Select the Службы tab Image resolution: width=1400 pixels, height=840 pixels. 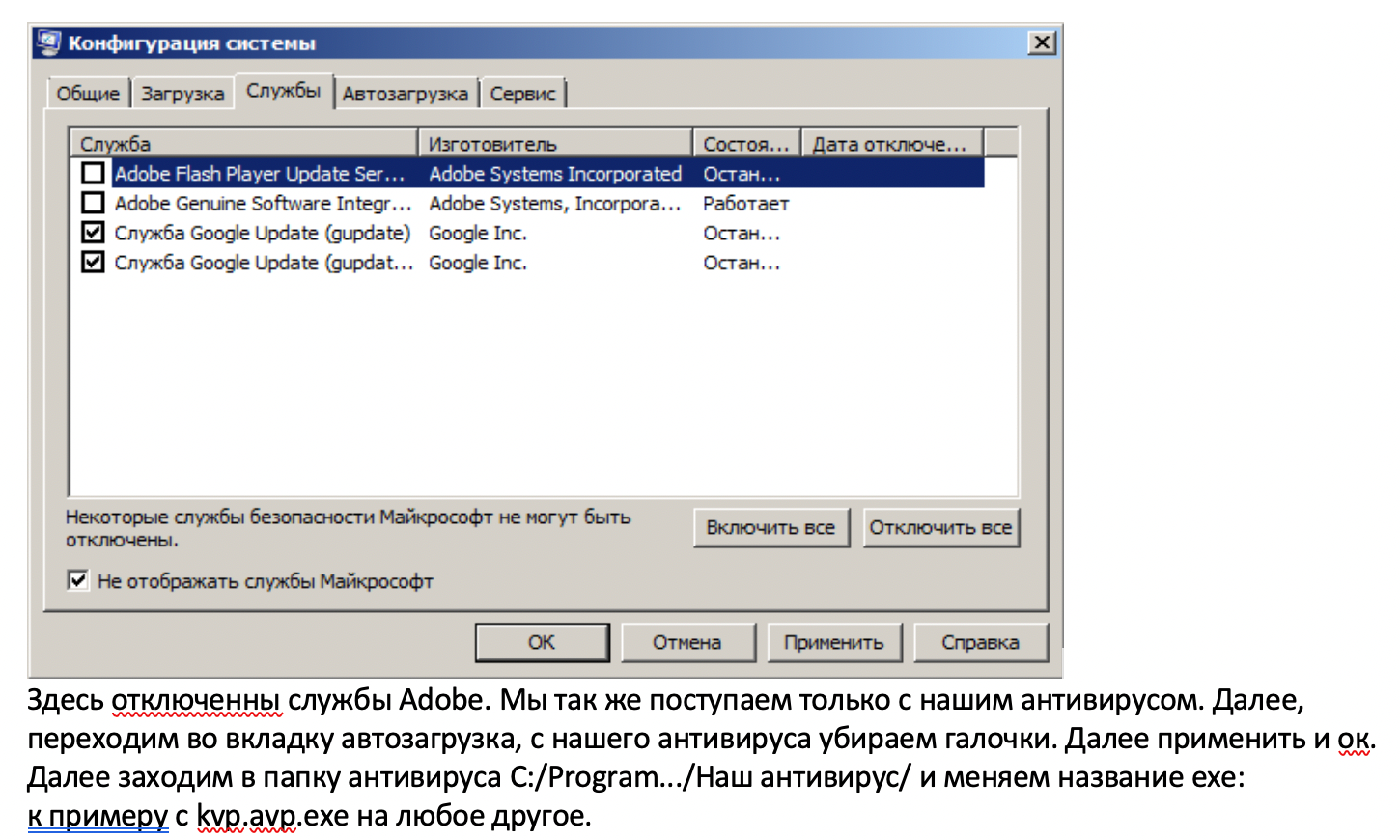pos(283,91)
